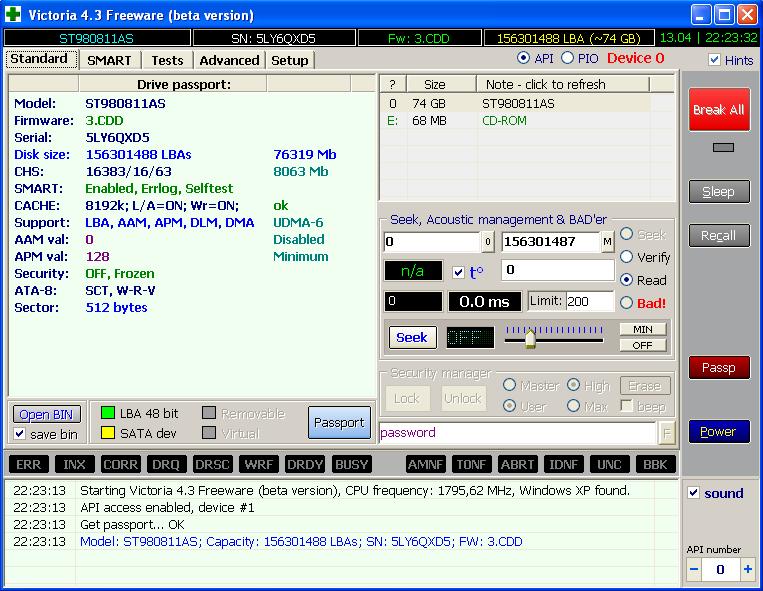Click the M button beside end LBA
Viewport: 763px width, 591px height.
(607, 242)
